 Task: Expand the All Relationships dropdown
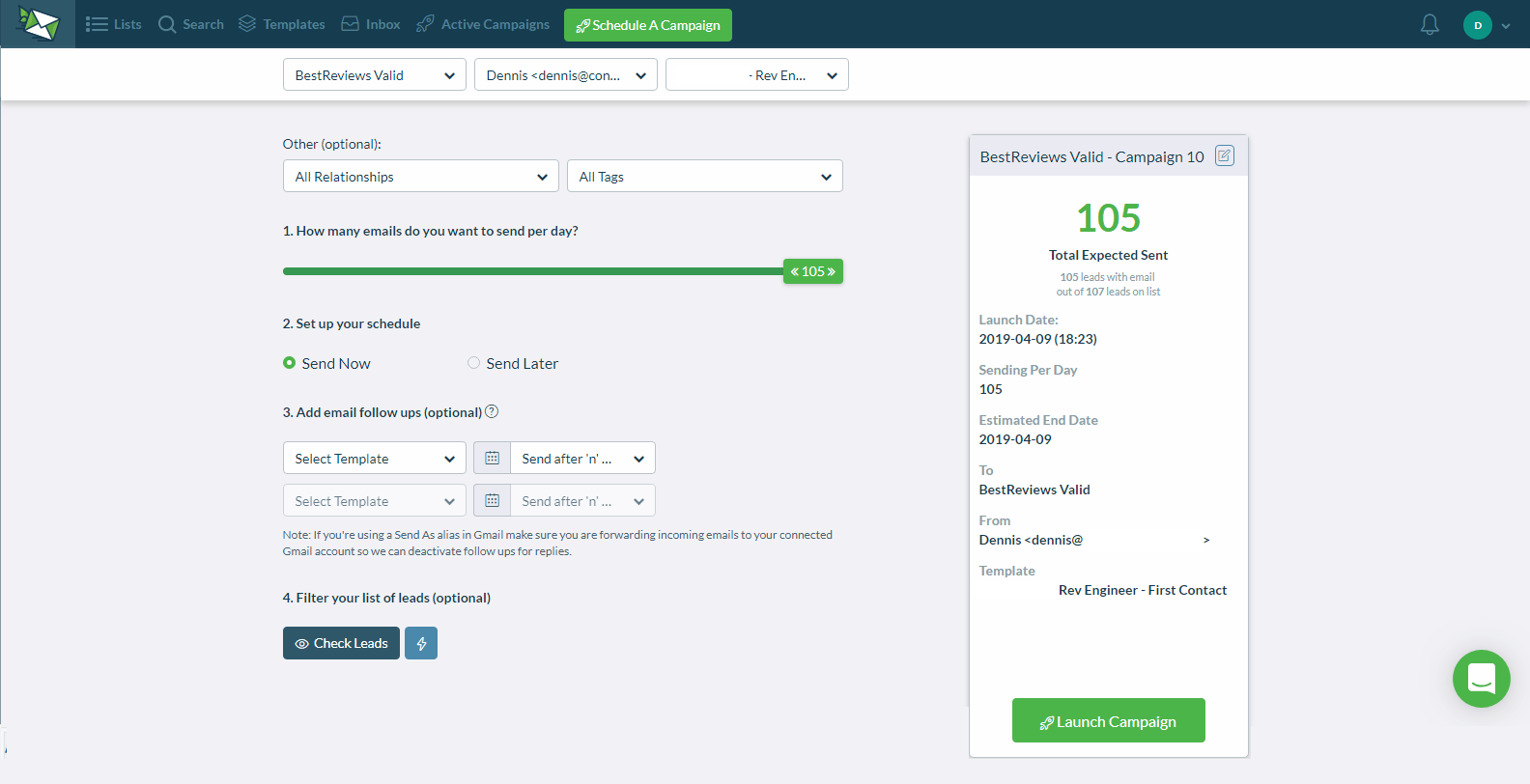click(421, 176)
